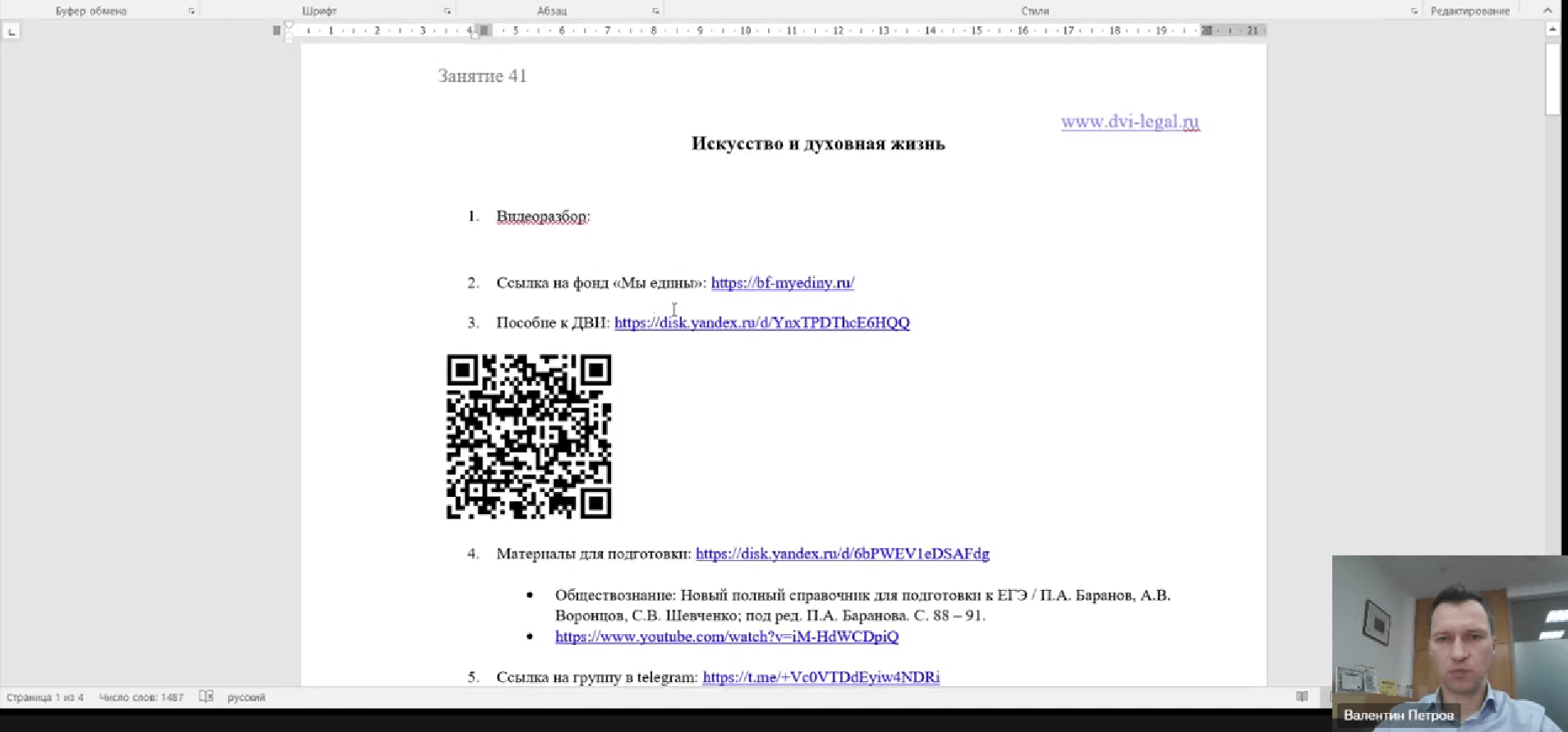Click the first line indent marker on ruler
Image resolution: width=1568 pixels, height=732 pixels.
click(288, 25)
